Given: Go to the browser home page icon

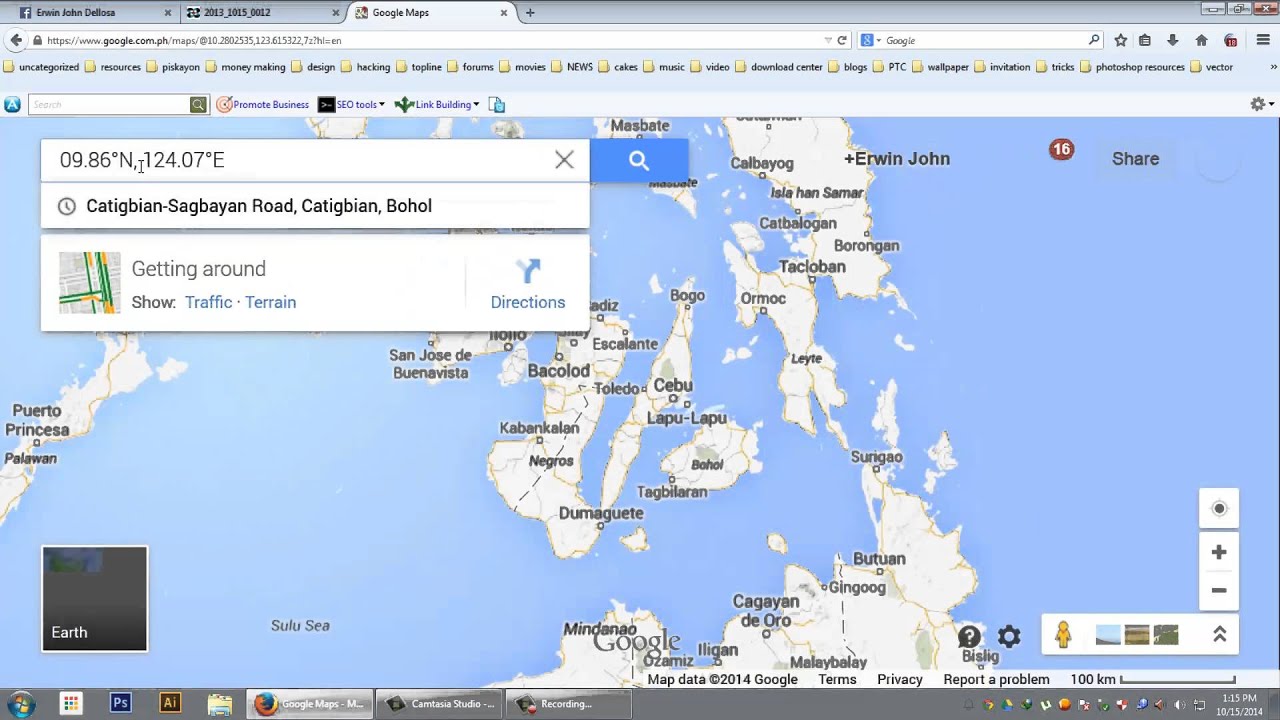Looking at the screenshot, I should point(1201,41).
